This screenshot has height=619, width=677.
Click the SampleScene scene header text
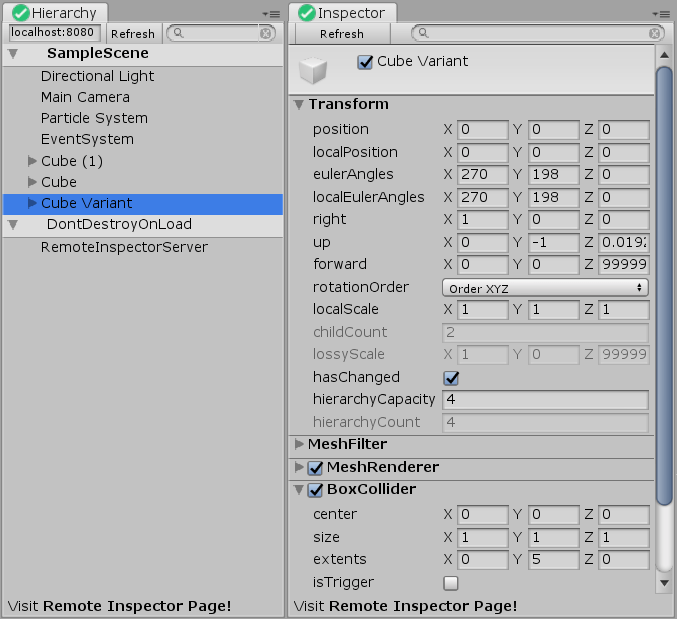(98, 54)
